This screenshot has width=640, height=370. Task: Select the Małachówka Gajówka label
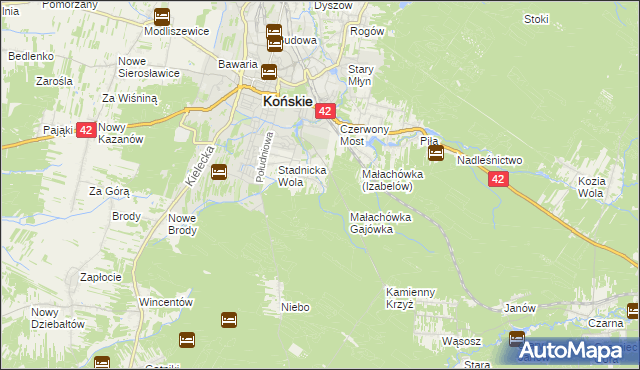point(380,223)
